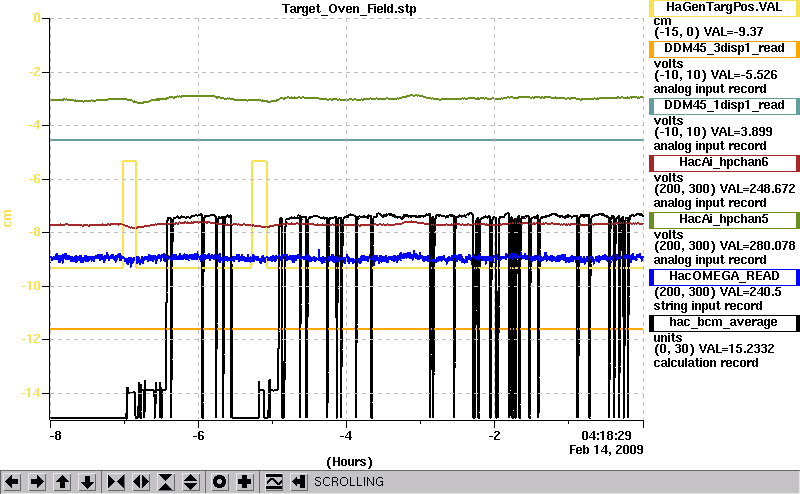The height and width of the screenshot is (494, 800).
Task: Pan the graph left with the left arrow
Action: (x=12, y=482)
